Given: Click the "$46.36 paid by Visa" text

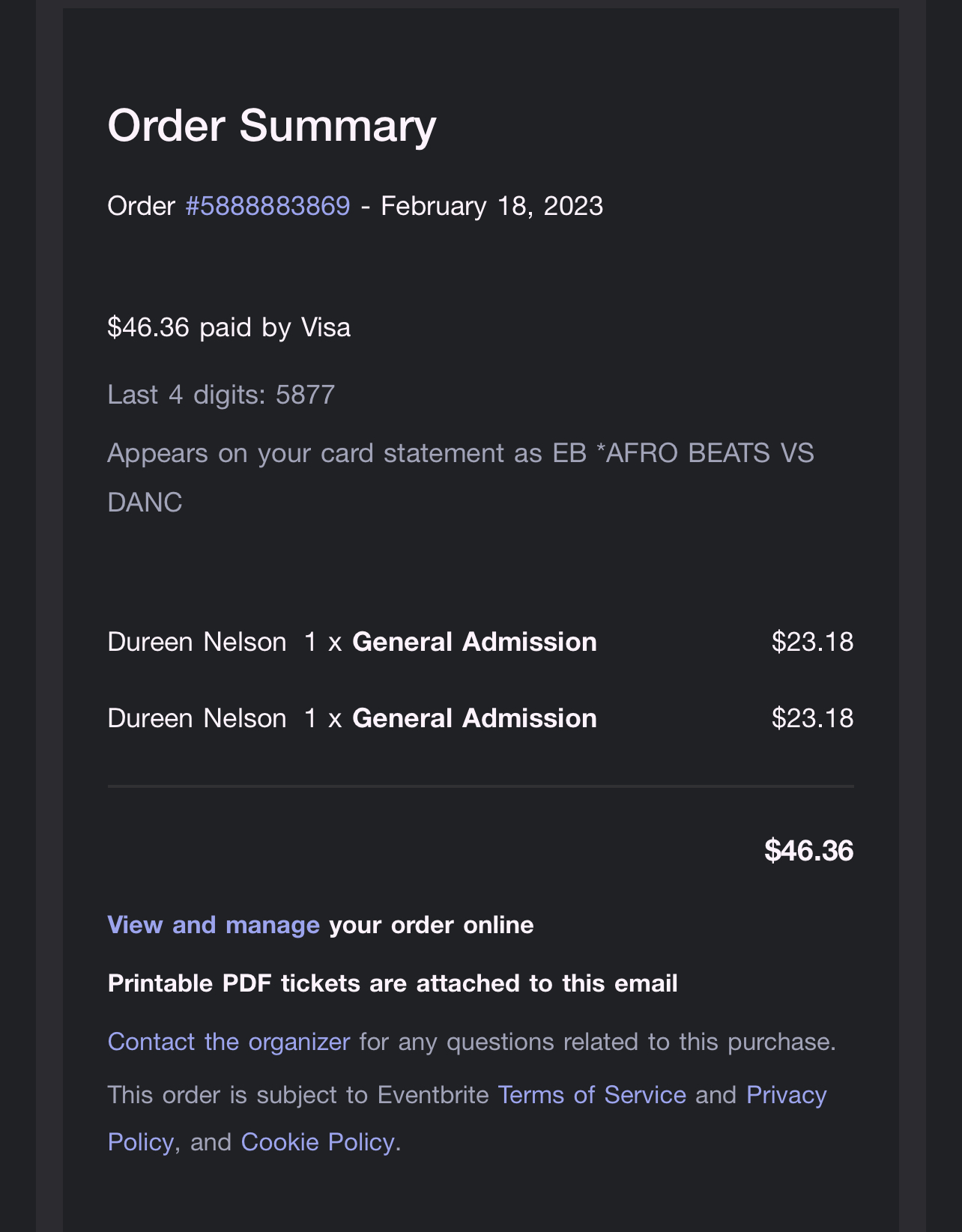Looking at the screenshot, I should (229, 327).
